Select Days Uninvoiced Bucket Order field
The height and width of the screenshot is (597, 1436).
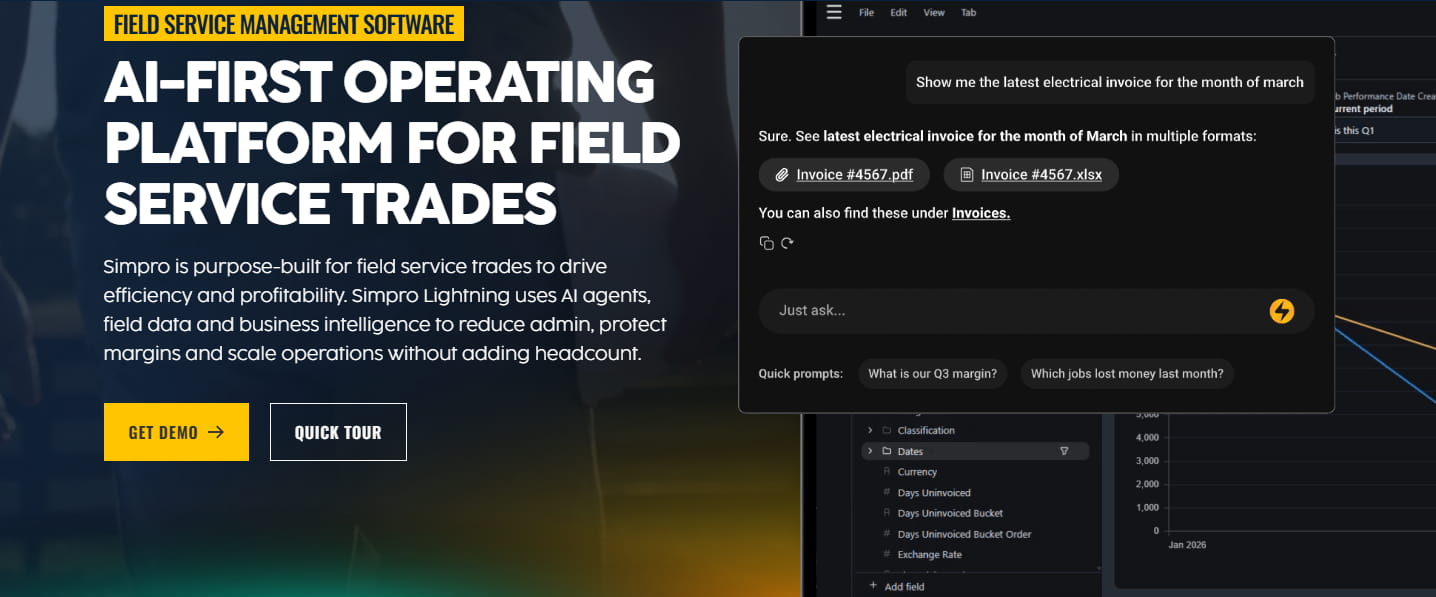pos(964,534)
